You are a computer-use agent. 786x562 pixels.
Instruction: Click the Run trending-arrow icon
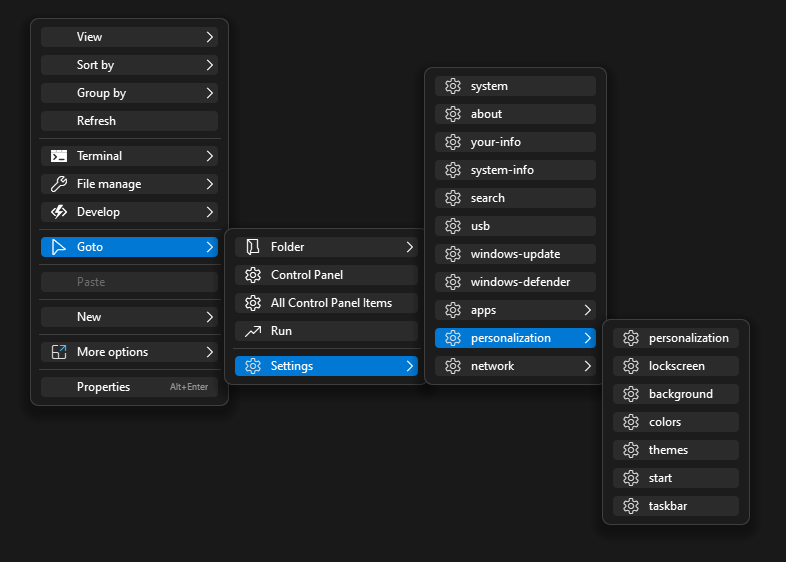253,331
